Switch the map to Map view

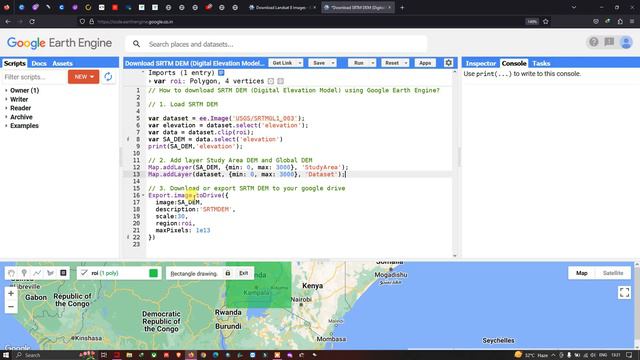pos(582,273)
